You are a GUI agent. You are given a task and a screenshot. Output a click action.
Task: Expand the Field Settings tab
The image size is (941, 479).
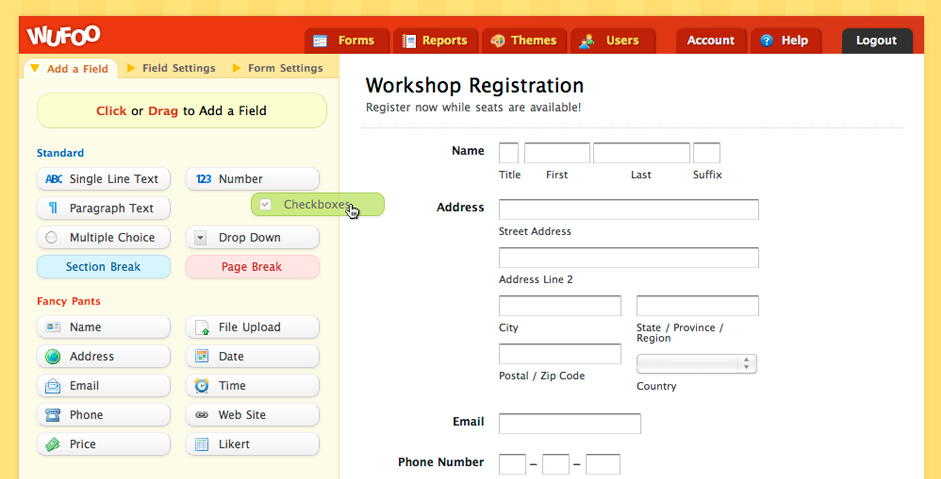pos(171,68)
